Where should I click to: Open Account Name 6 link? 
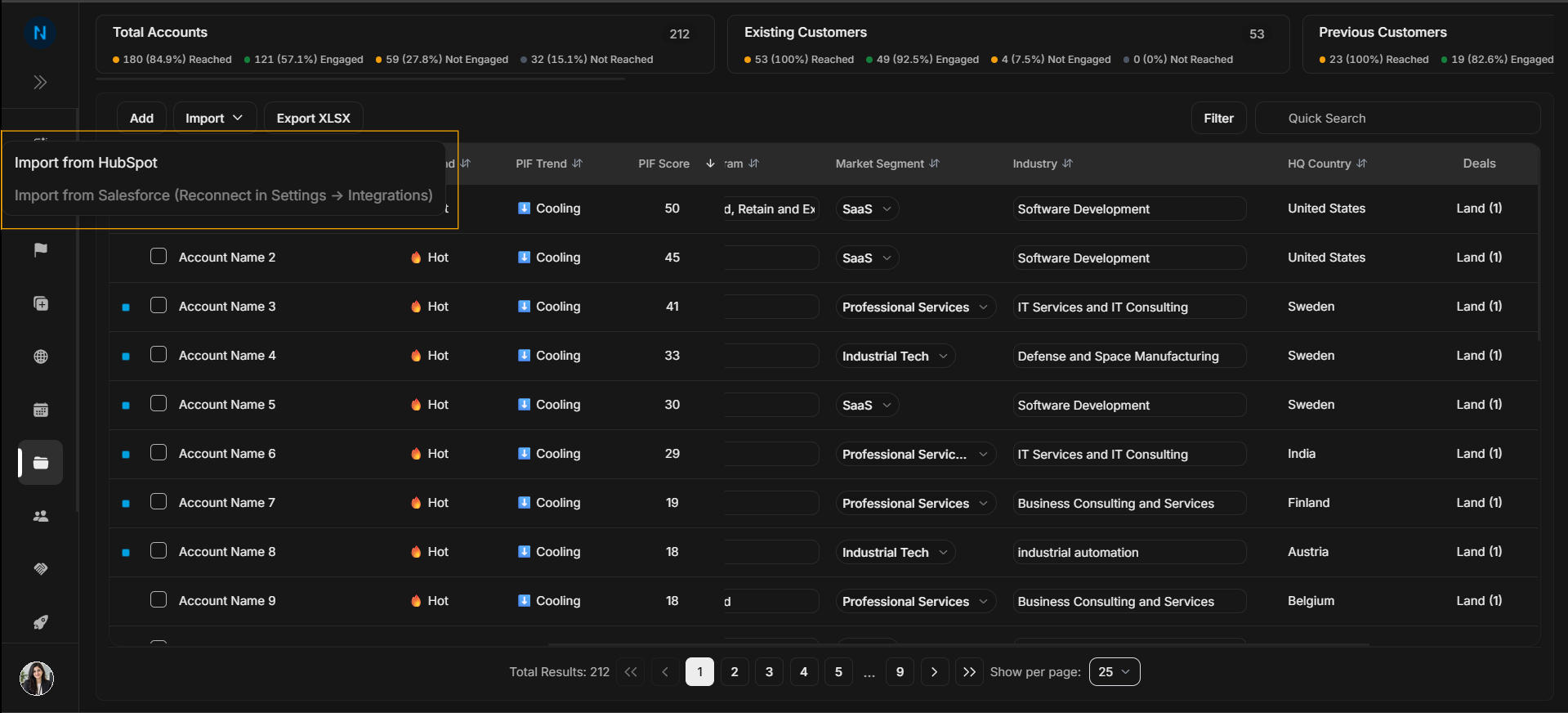(227, 453)
